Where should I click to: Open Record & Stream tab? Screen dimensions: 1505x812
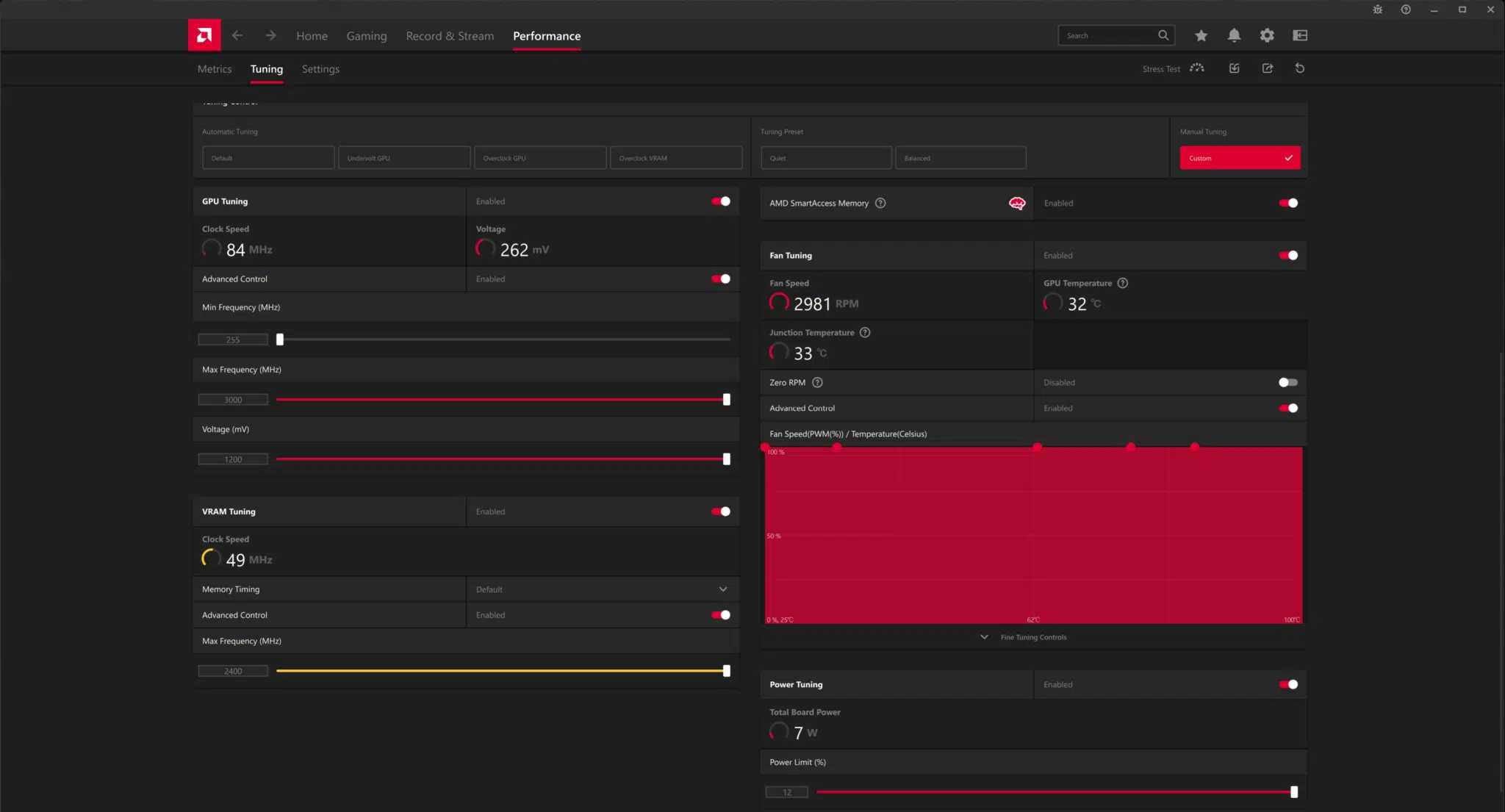(x=450, y=35)
